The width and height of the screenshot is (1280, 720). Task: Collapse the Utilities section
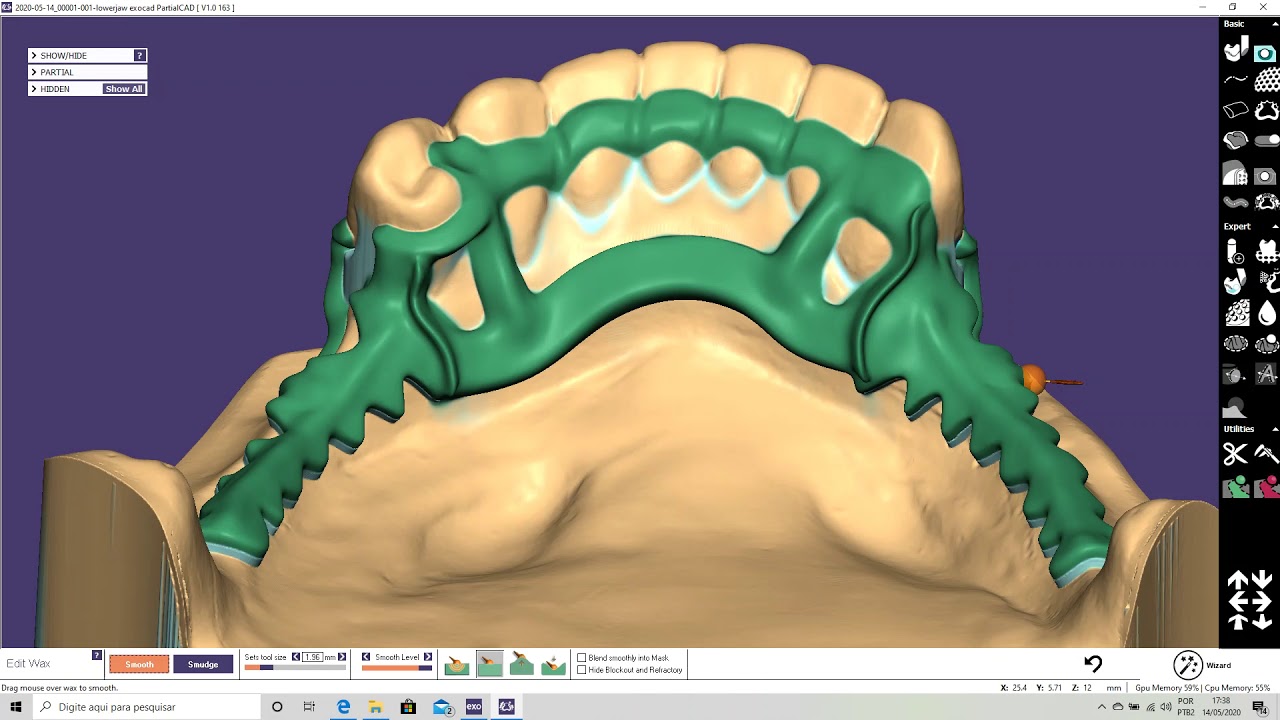(1275, 429)
